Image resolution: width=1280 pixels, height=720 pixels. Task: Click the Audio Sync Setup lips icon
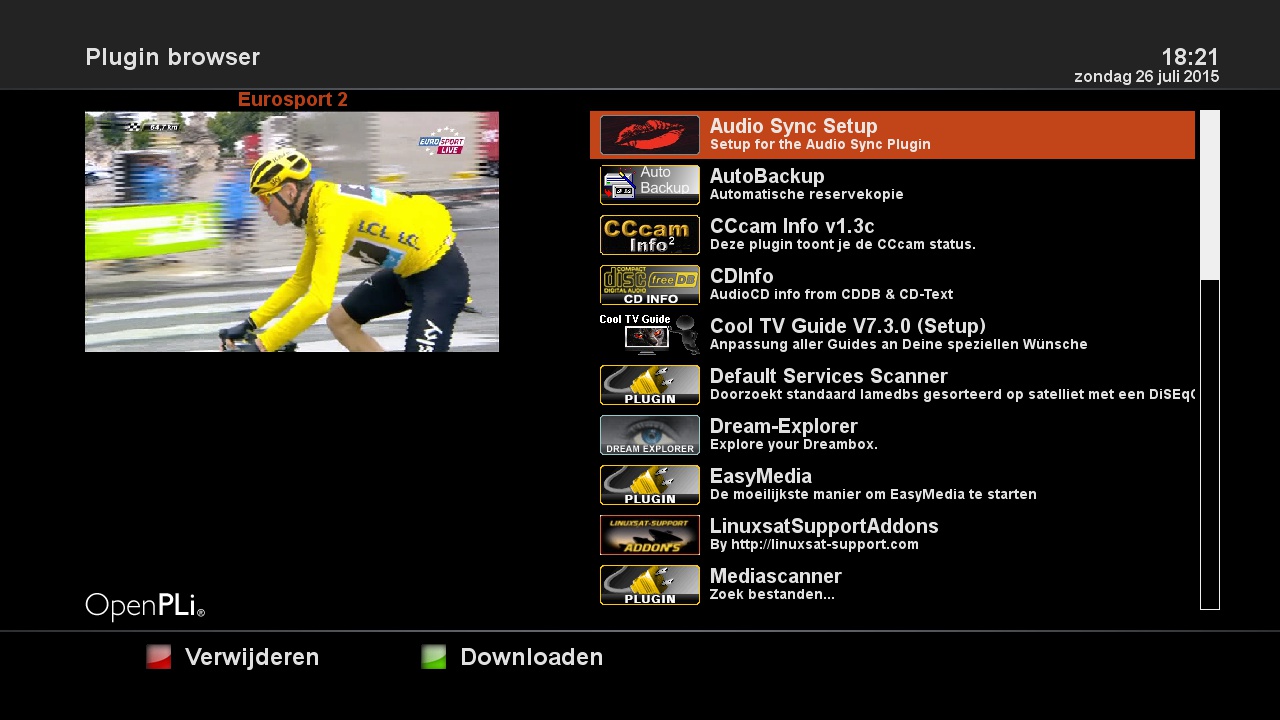[650, 135]
